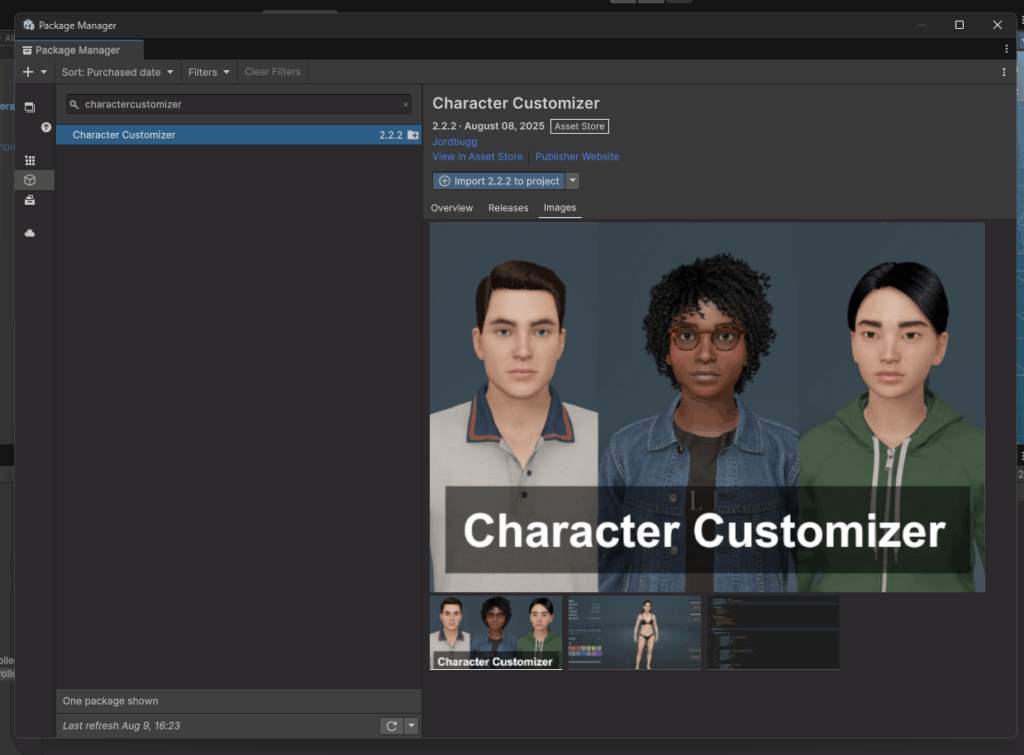Select the Services cloud sidebar icon

point(30,233)
